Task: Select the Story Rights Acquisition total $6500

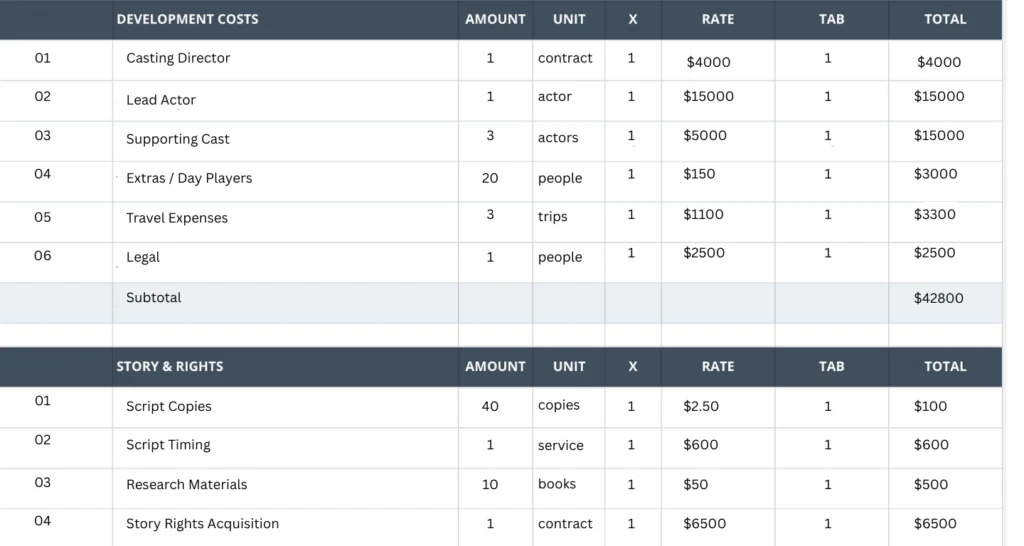Action: (x=934, y=523)
